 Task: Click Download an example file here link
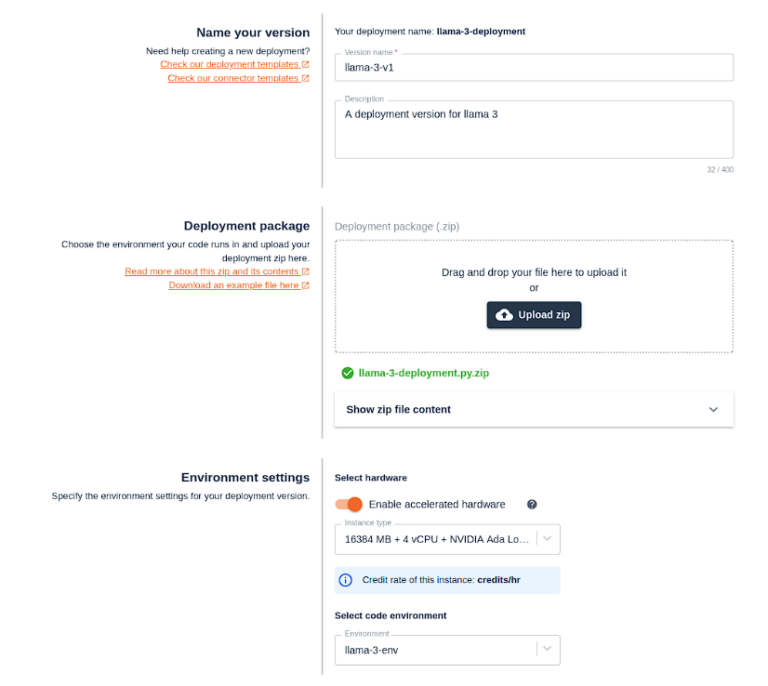234,285
